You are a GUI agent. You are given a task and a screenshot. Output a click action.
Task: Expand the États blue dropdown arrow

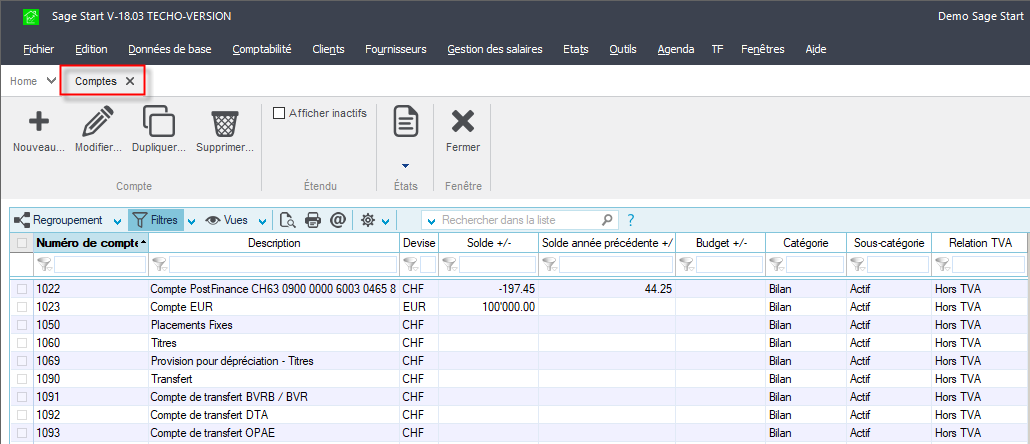(x=405, y=165)
